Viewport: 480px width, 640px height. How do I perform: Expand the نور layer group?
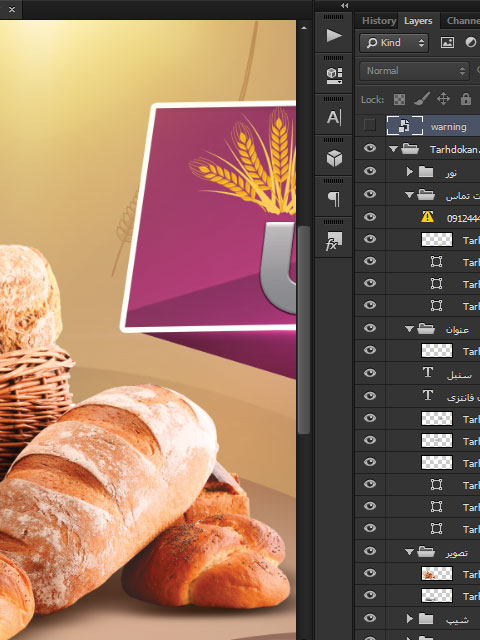click(409, 172)
